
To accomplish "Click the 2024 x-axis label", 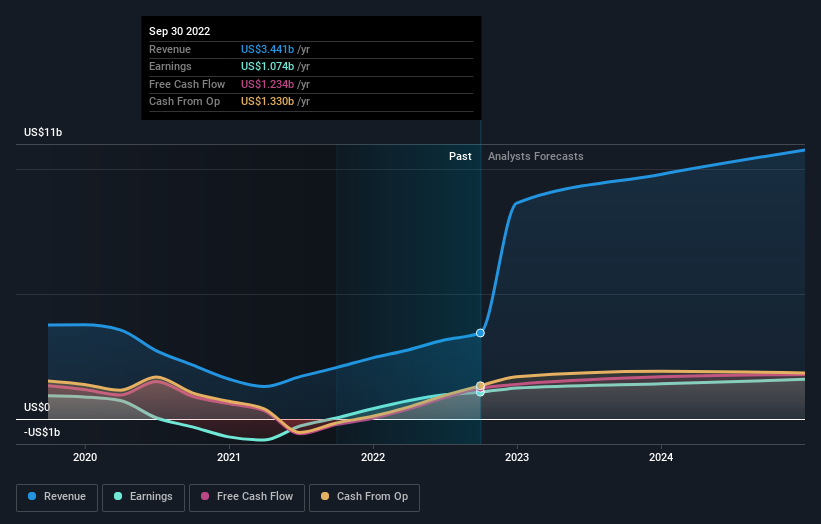I will (x=661, y=457).
